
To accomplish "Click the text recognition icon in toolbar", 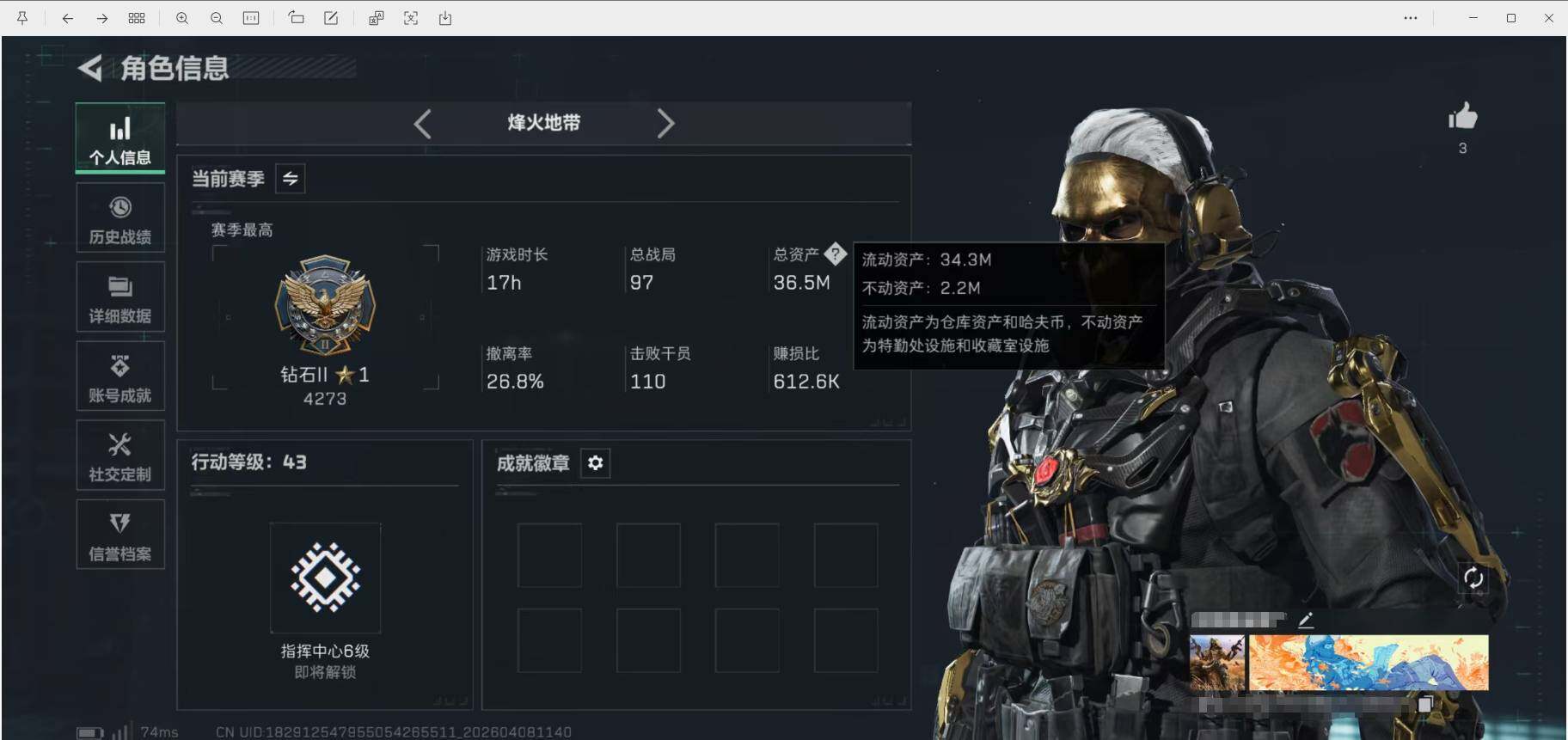I will click(x=411, y=18).
